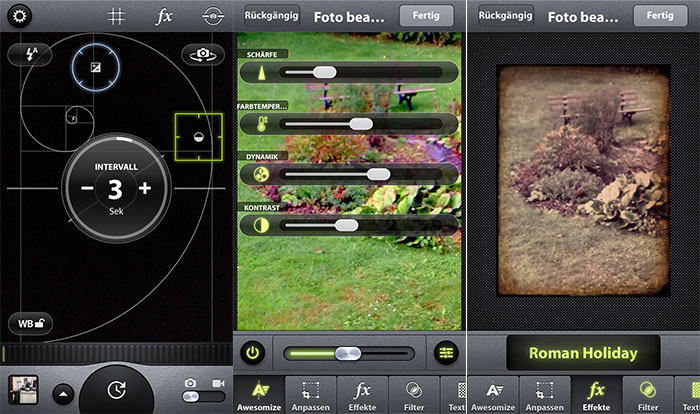Click Fertig in middle screen
Image resolution: width=700 pixels, height=414 pixels.
426,16
